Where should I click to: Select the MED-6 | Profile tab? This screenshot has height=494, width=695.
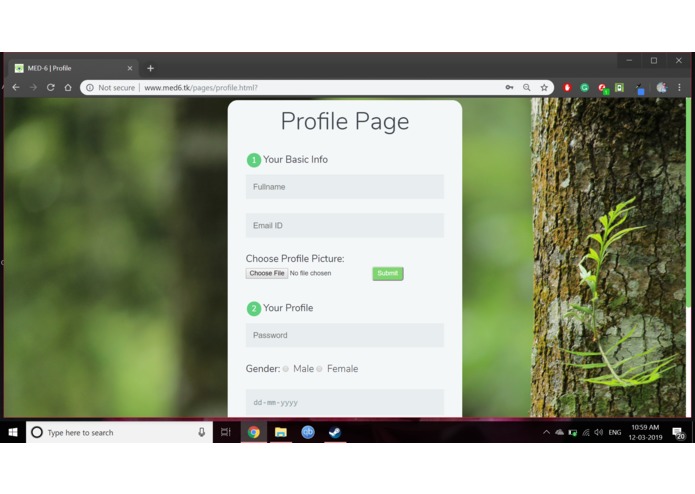click(73, 68)
